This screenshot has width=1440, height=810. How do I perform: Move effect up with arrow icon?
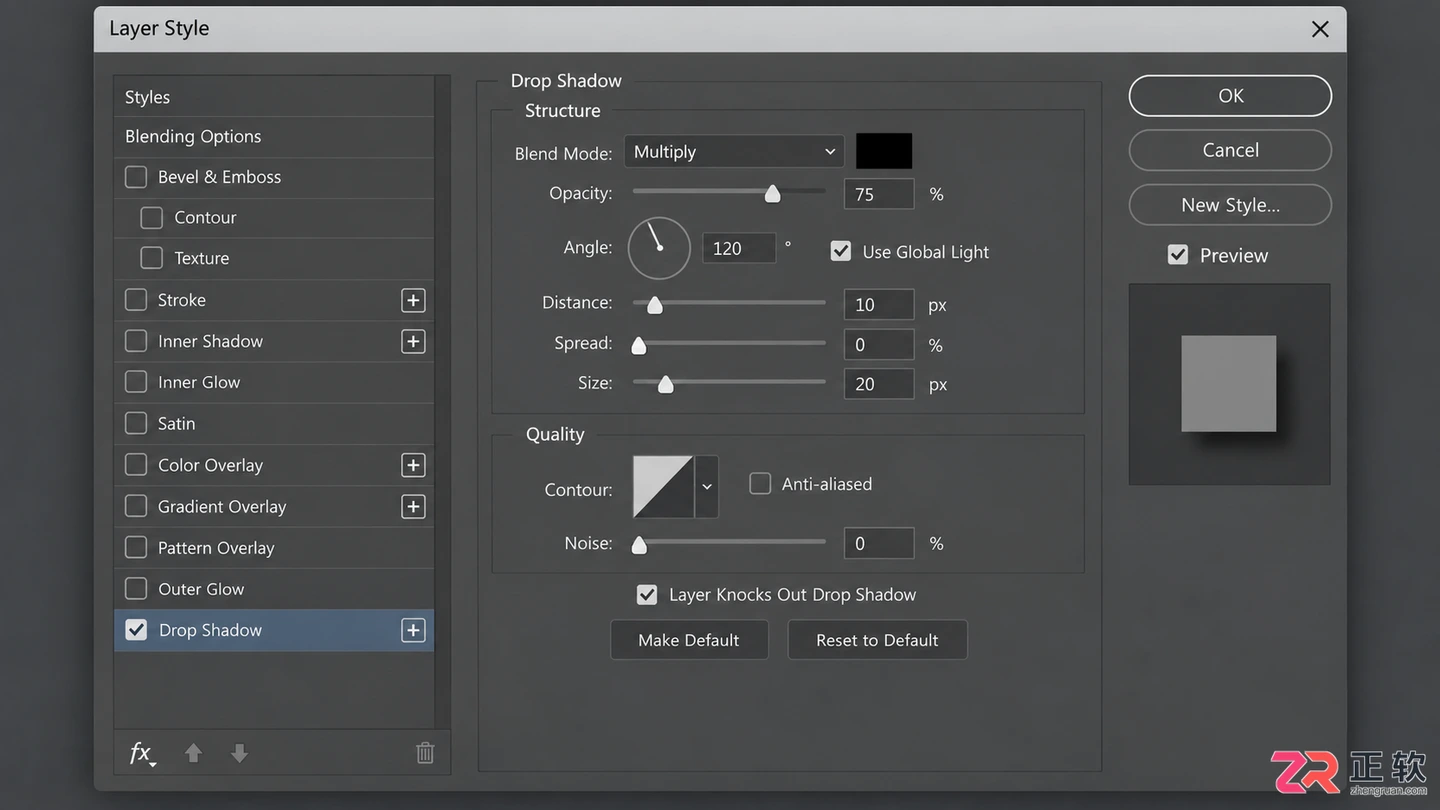pos(193,753)
